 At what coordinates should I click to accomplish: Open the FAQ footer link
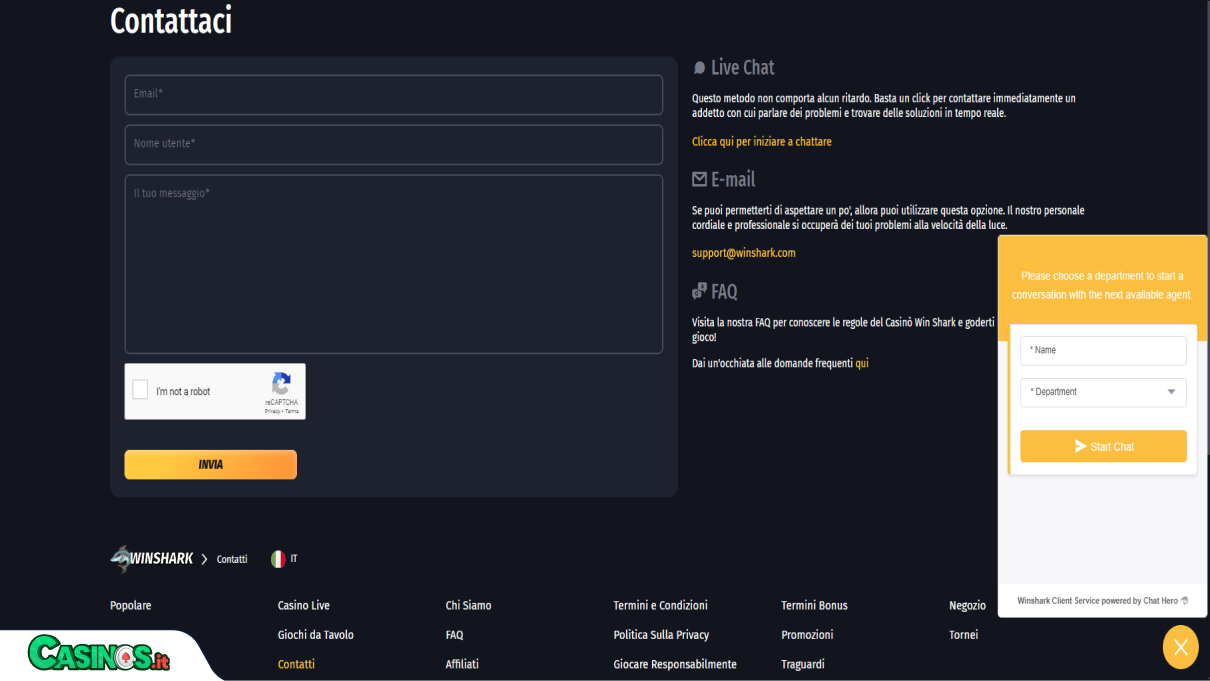point(454,635)
